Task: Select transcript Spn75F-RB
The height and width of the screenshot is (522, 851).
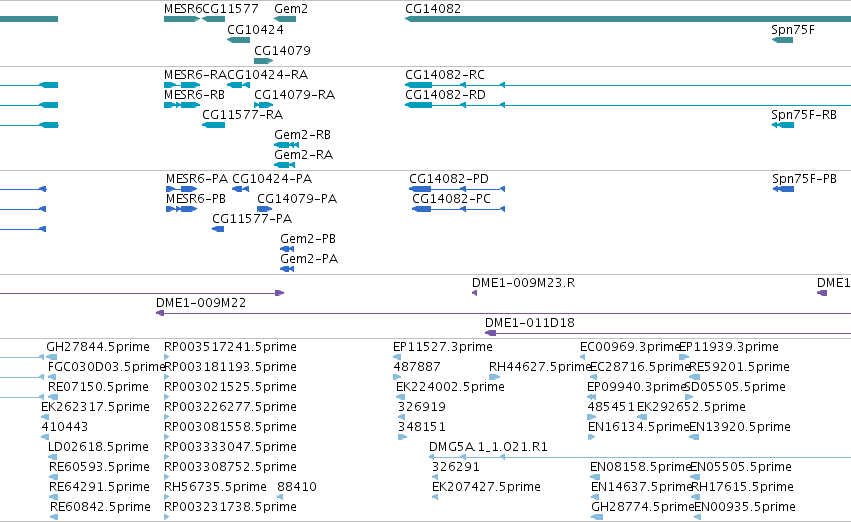Action: 804,115
